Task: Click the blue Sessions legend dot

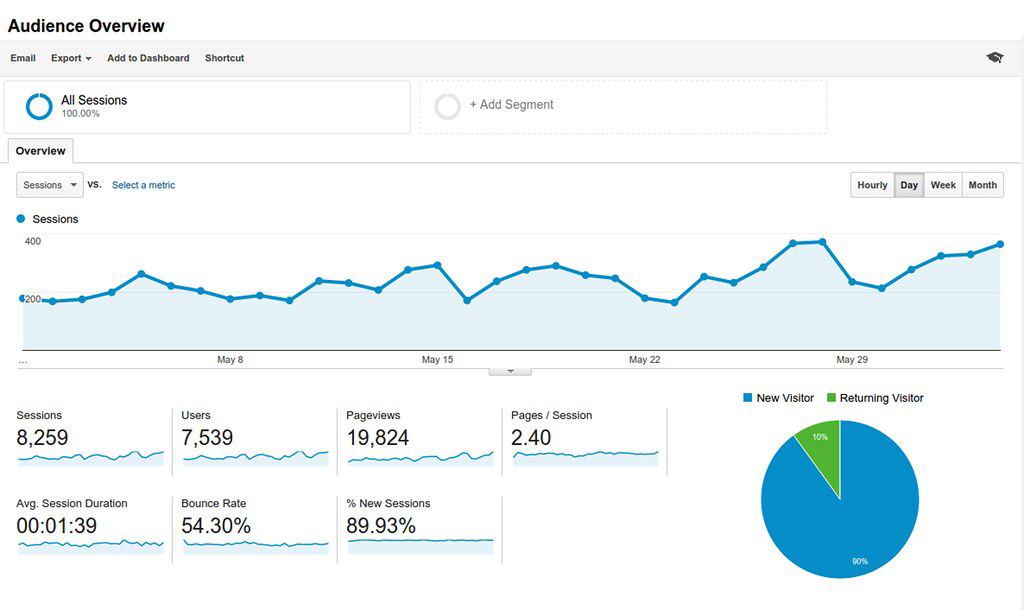Action: (21, 218)
